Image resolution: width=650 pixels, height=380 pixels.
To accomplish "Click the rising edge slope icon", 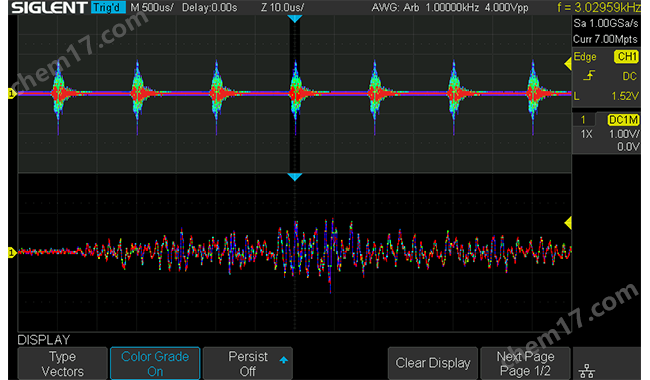I will (589, 76).
